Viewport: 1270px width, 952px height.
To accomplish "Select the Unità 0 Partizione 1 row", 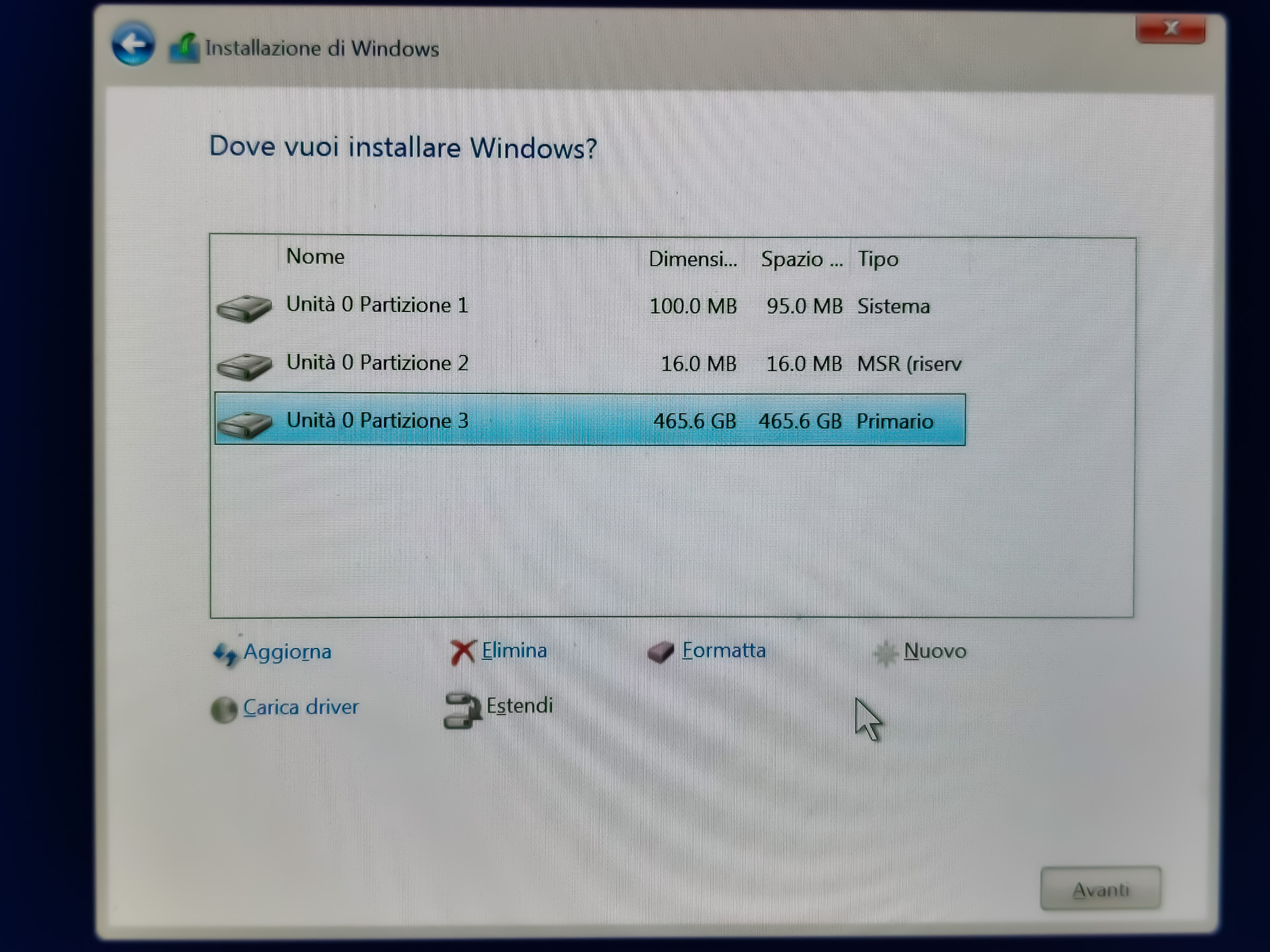I will point(590,306).
